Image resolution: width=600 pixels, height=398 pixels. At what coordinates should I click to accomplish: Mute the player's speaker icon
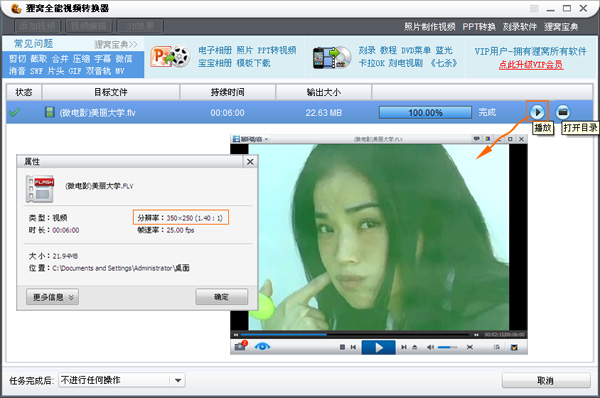tap(430, 347)
